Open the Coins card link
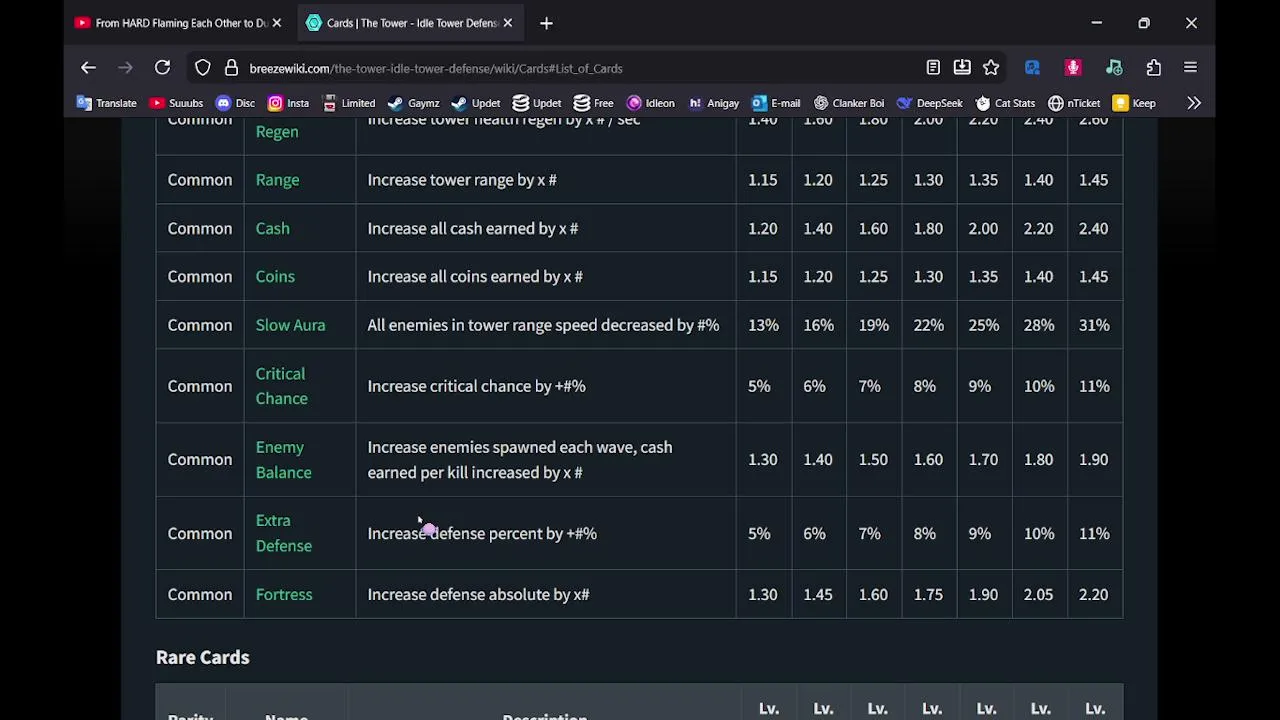Image resolution: width=1280 pixels, height=720 pixels. tap(275, 276)
